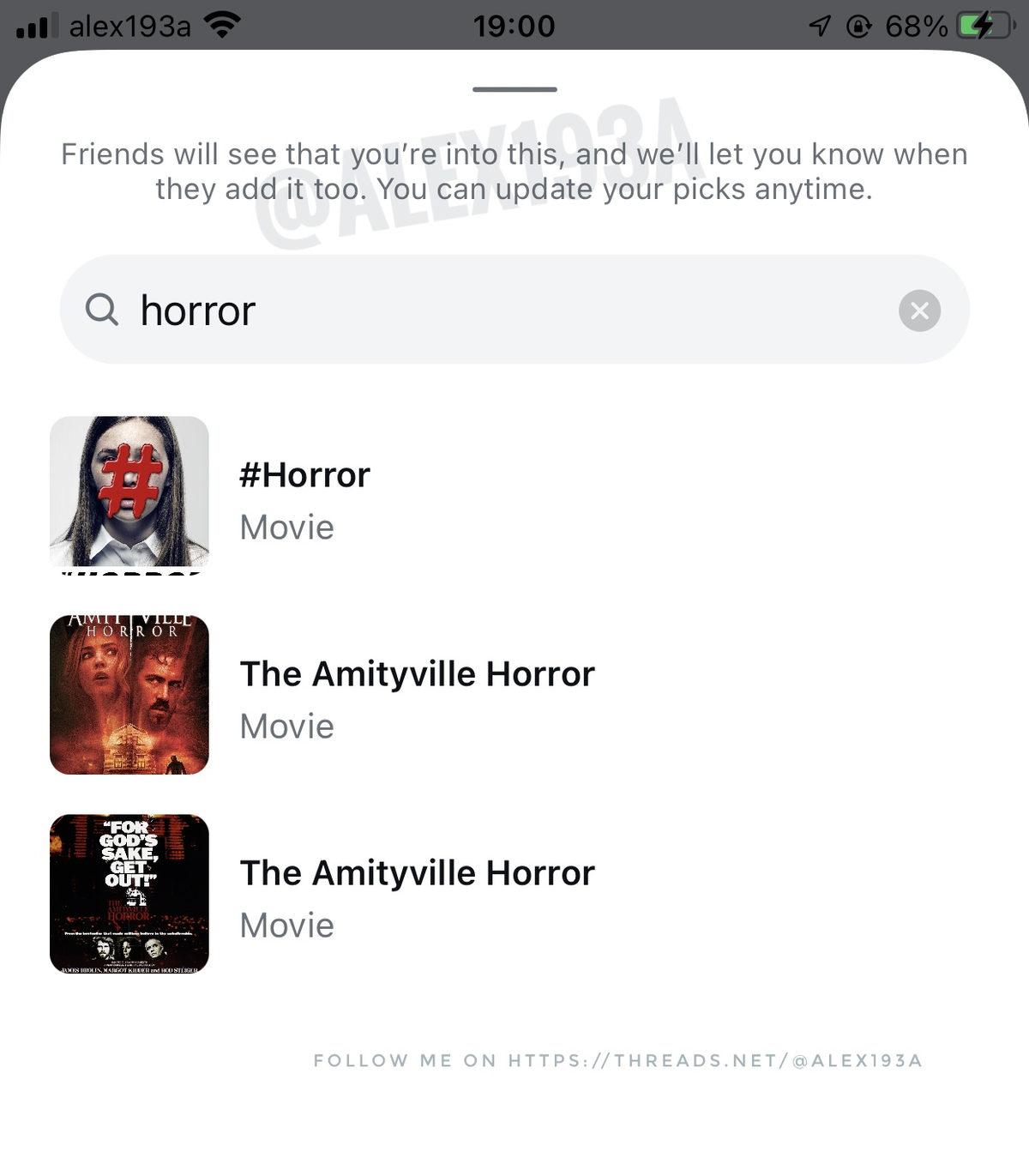
Task: Select the red Amityville Horror poster thumbnail
Action: coord(129,695)
